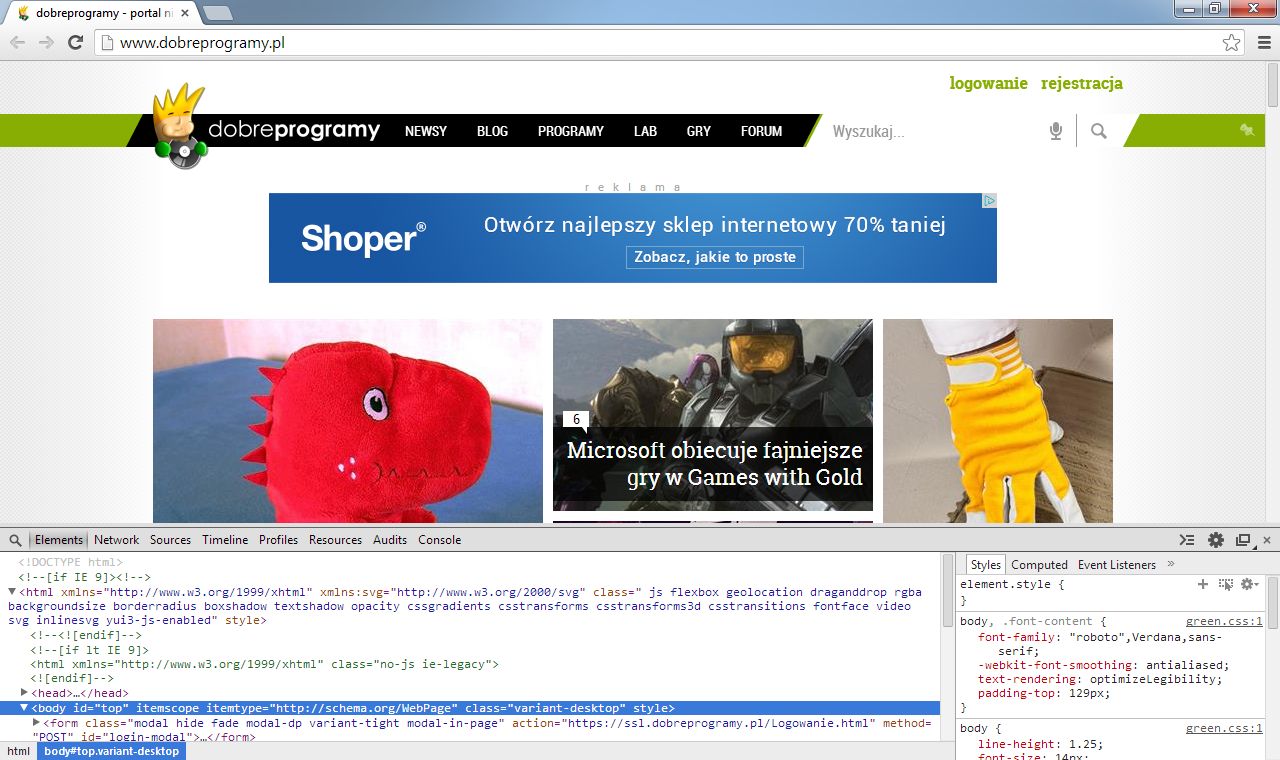
Task: Select the Styles sidebar tab
Action: [x=985, y=565]
